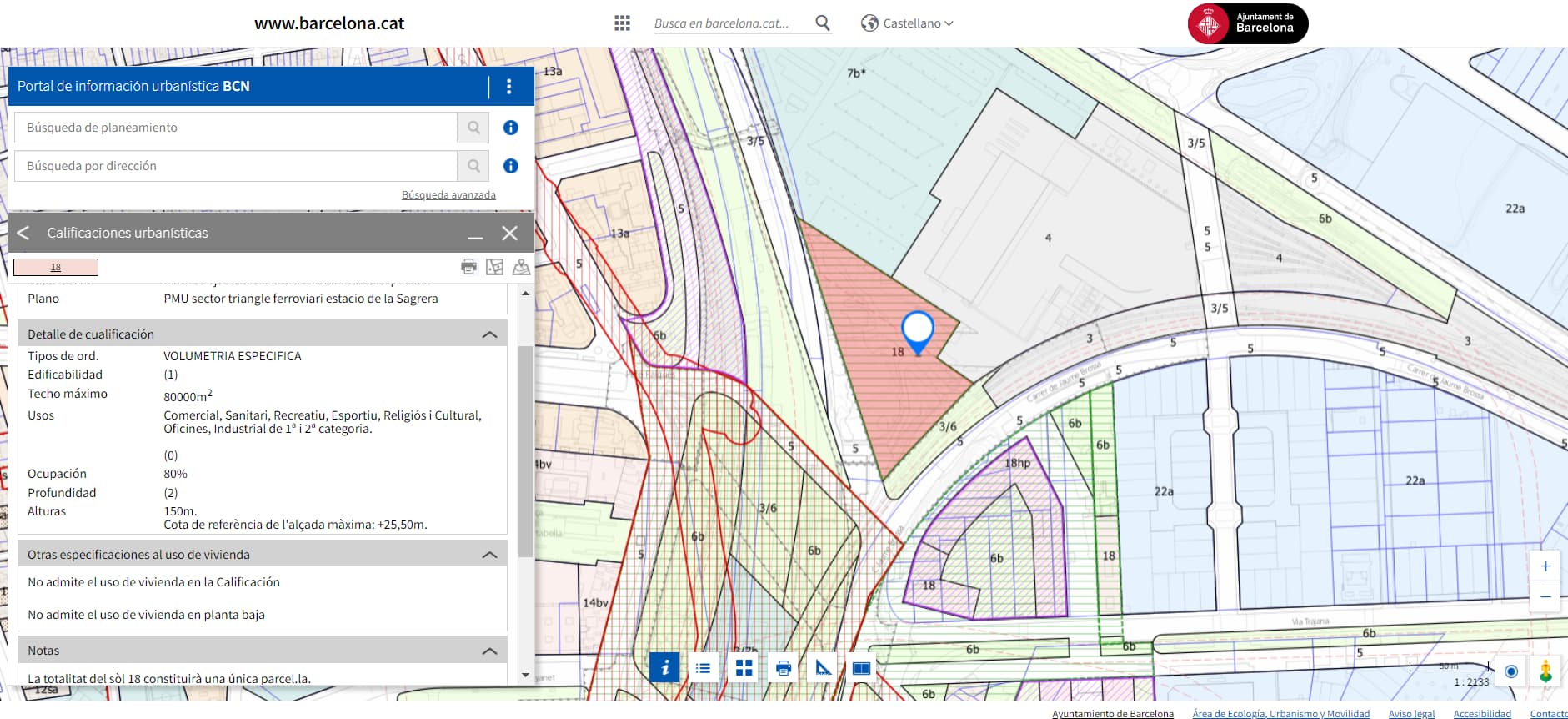Screen dimensions: 1568x719
Task: Click the pink 18 zoning color swatch
Action: tap(56, 267)
